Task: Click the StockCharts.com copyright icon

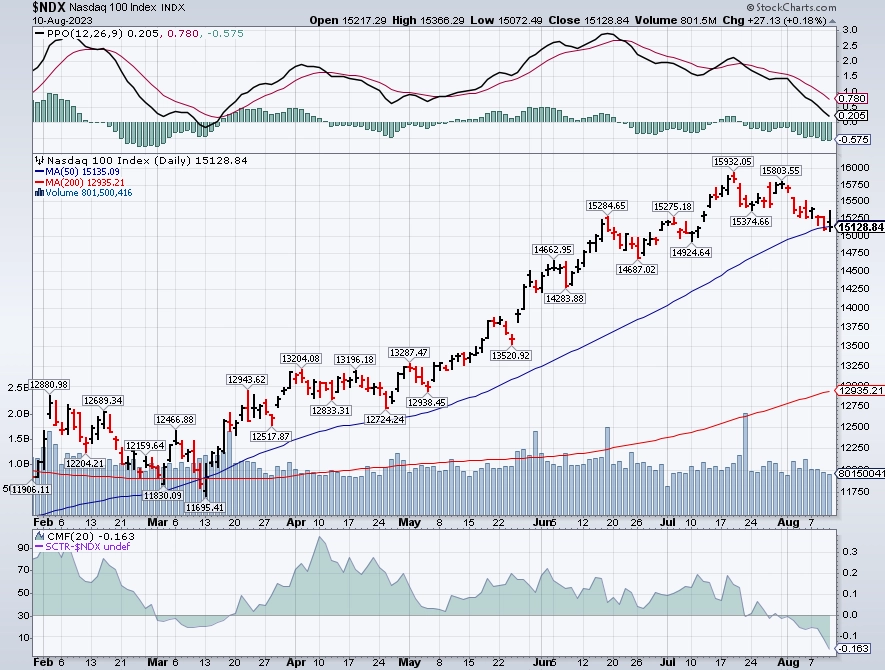Action: (x=750, y=7)
